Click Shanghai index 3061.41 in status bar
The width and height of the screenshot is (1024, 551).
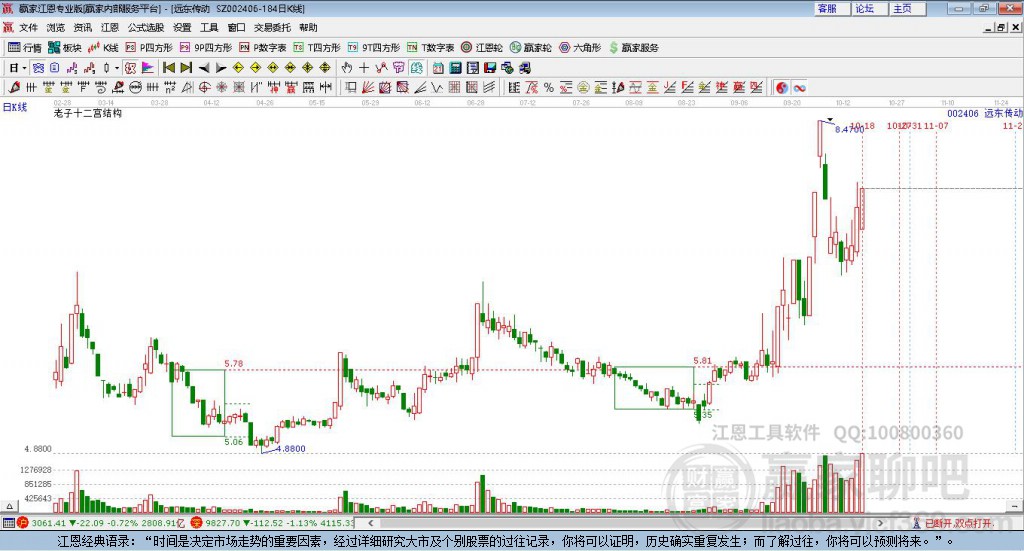click(49, 523)
